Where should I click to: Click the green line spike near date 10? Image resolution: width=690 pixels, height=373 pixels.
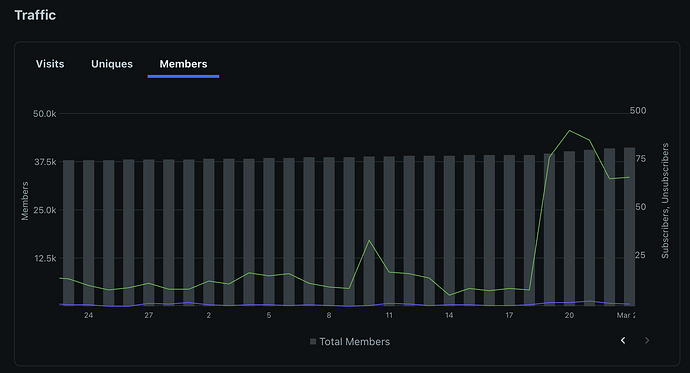click(x=369, y=241)
